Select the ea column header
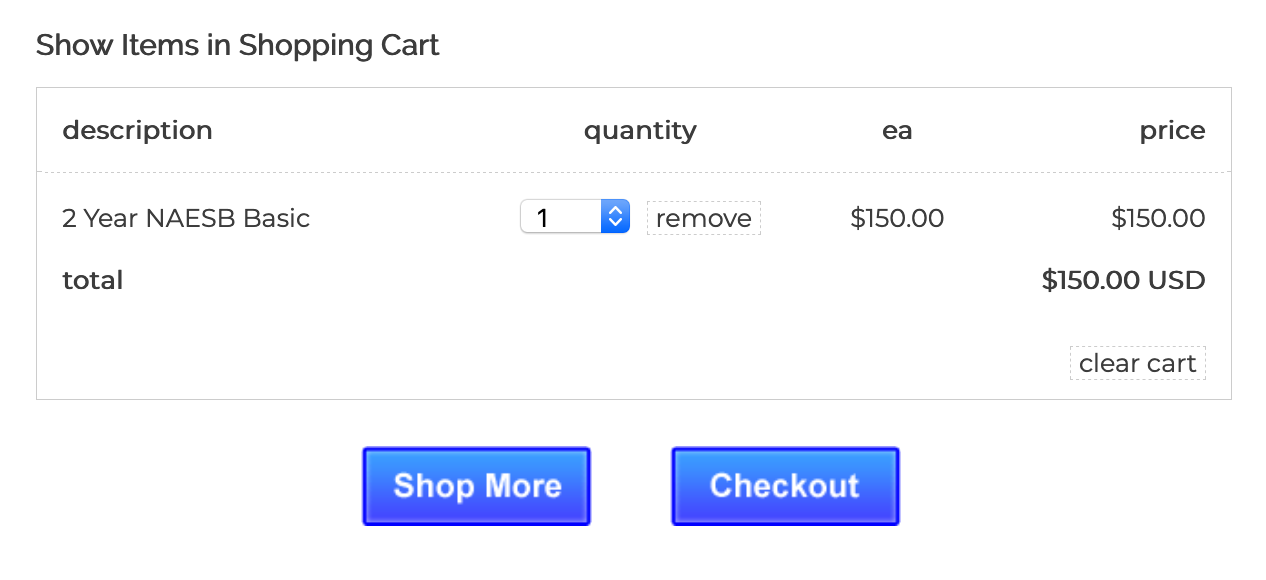The width and height of the screenshot is (1266, 580). [897, 130]
